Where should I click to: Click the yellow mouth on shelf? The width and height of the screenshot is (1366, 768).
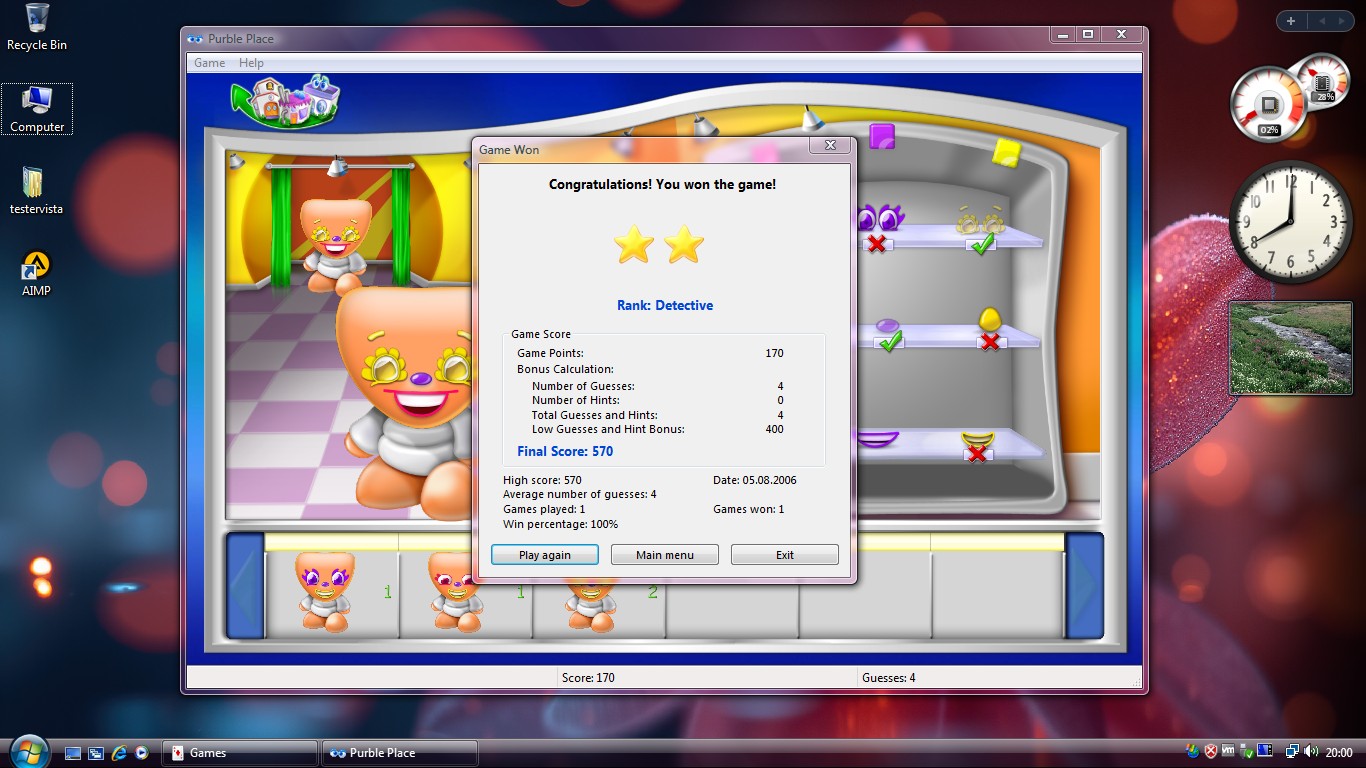pyautogui.click(x=977, y=439)
